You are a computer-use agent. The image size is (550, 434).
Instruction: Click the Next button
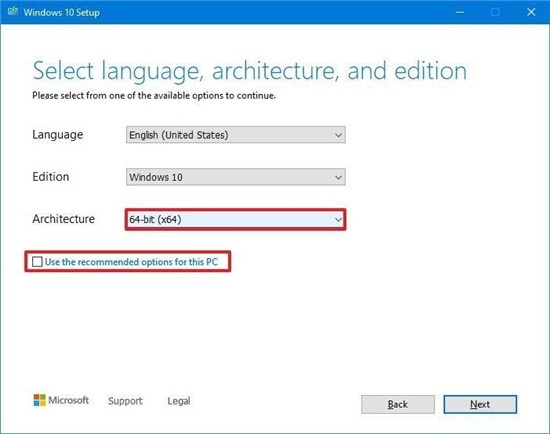pyautogui.click(x=480, y=404)
